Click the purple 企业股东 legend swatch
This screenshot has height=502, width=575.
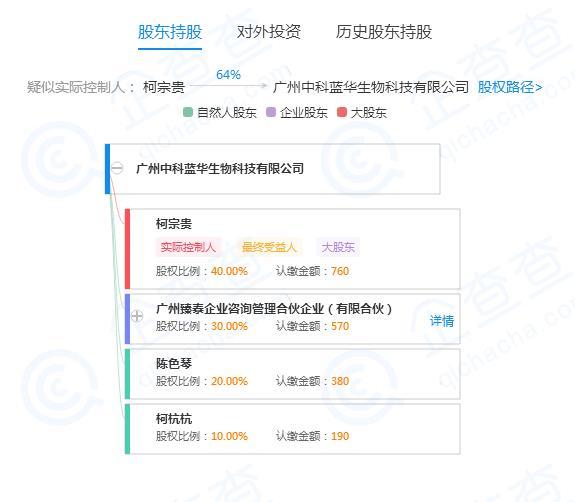coord(271,112)
